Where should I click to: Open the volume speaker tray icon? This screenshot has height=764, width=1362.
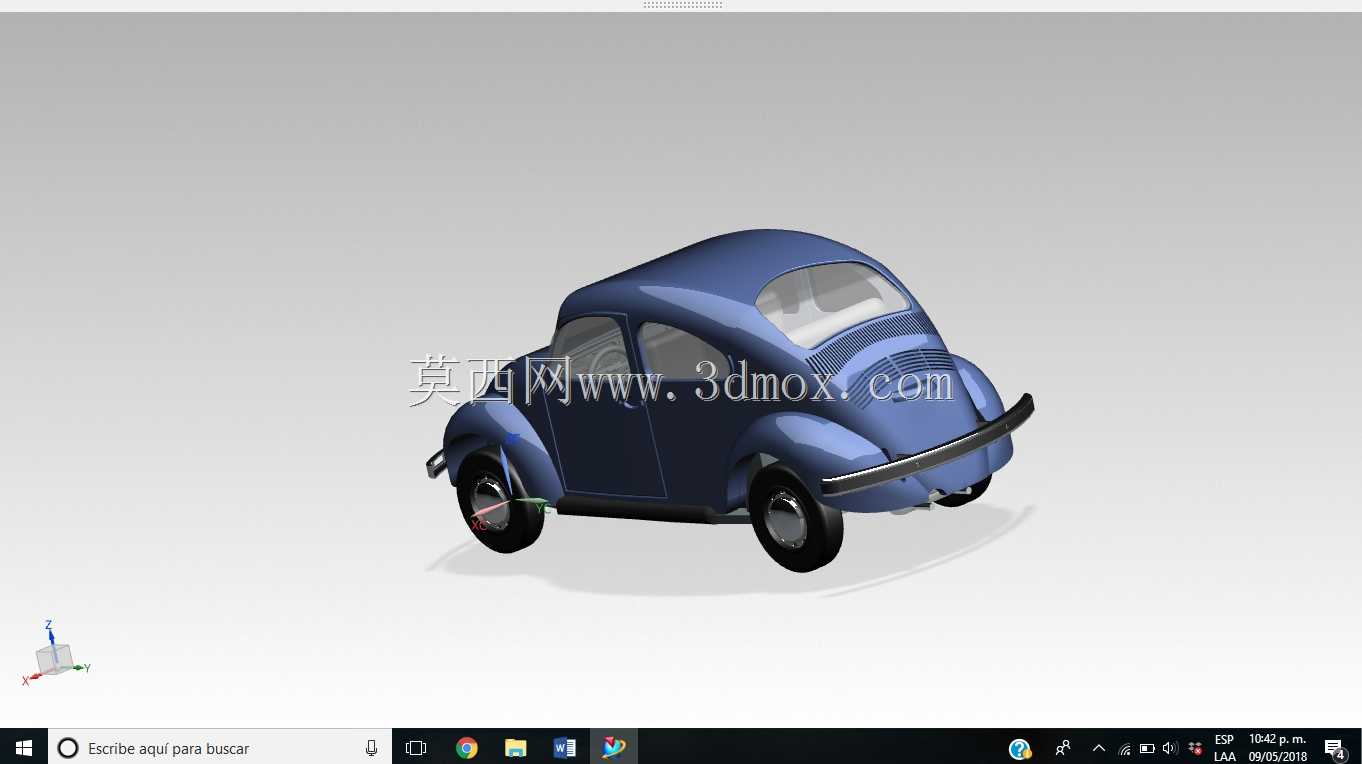click(x=1170, y=748)
